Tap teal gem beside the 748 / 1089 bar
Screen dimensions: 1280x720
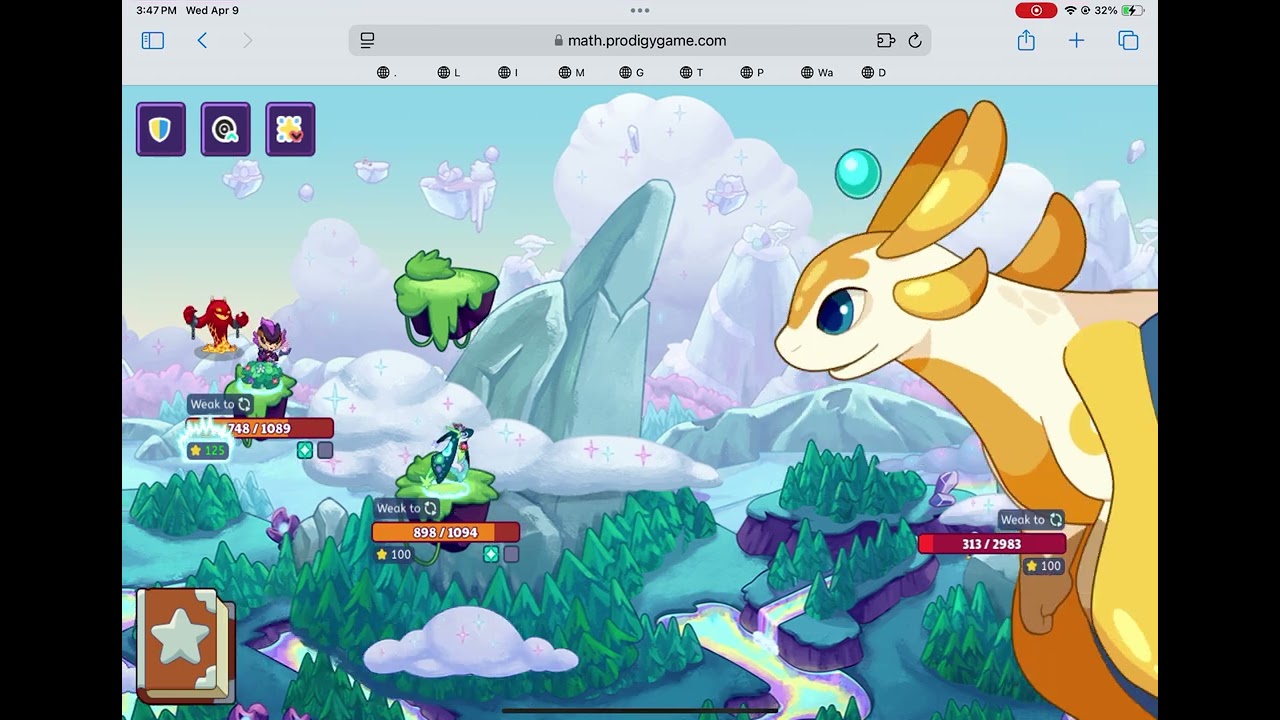click(x=305, y=450)
